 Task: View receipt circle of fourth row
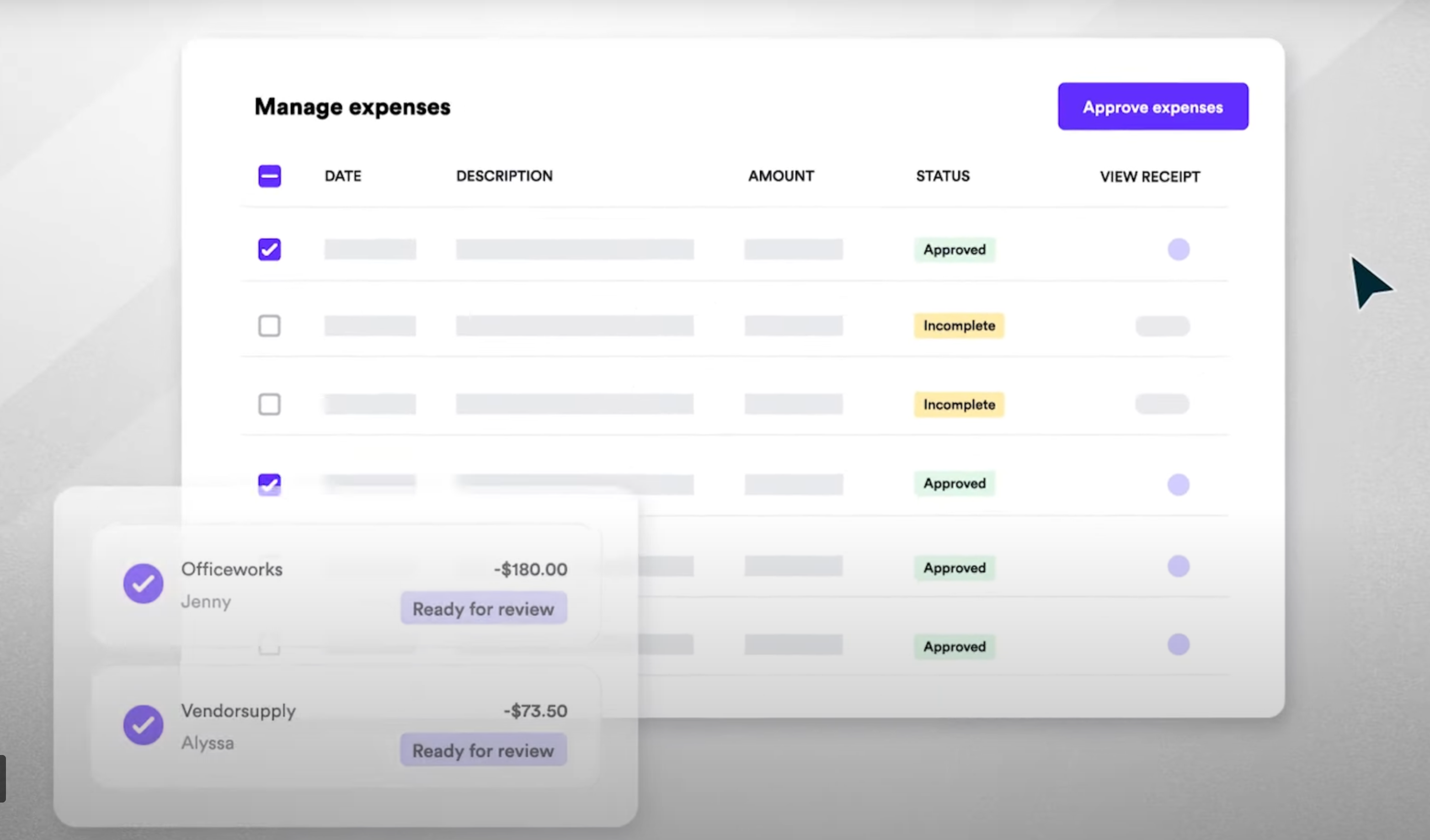(1178, 484)
